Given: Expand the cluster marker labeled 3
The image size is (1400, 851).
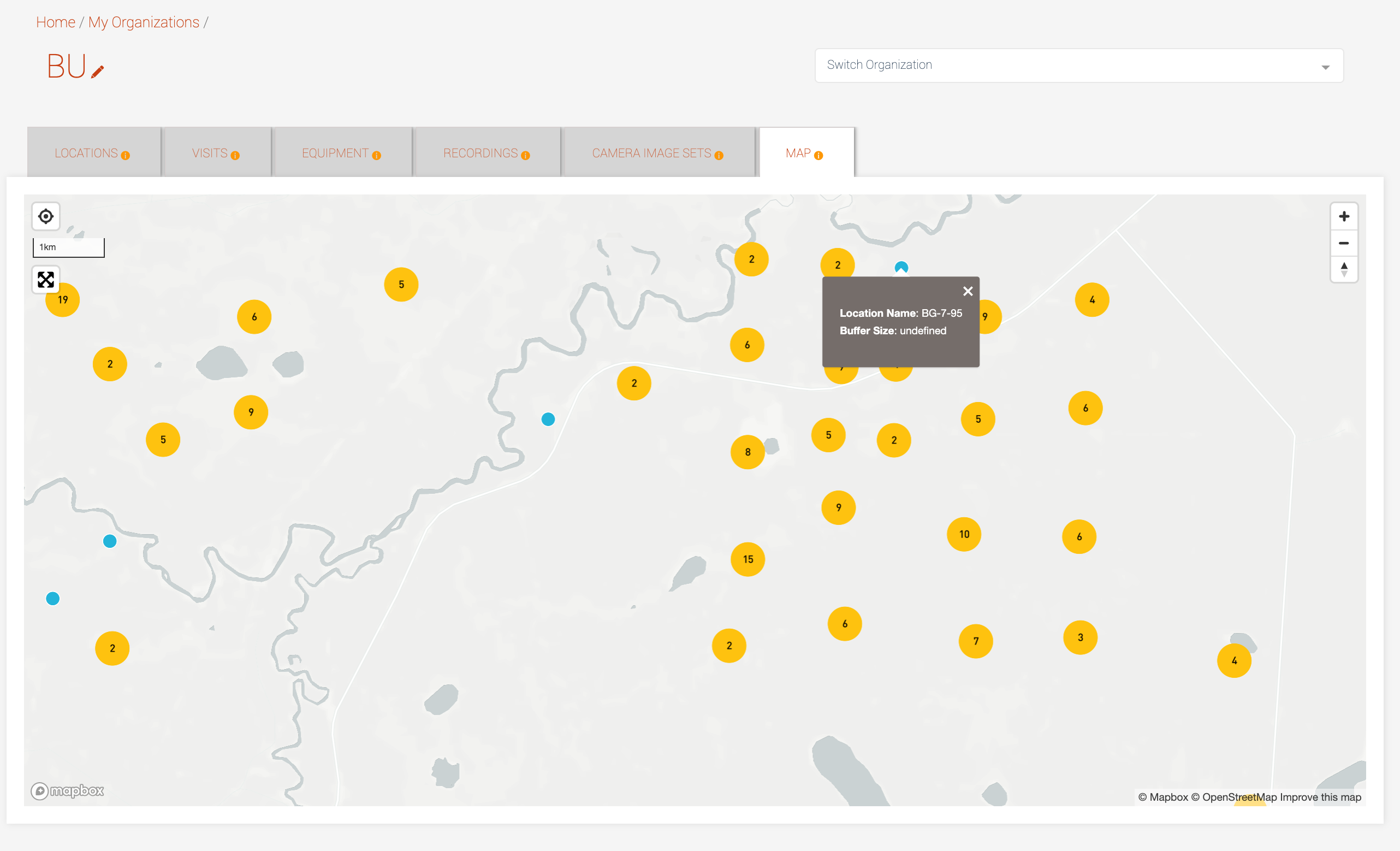Looking at the screenshot, I should coord(1080,637).
